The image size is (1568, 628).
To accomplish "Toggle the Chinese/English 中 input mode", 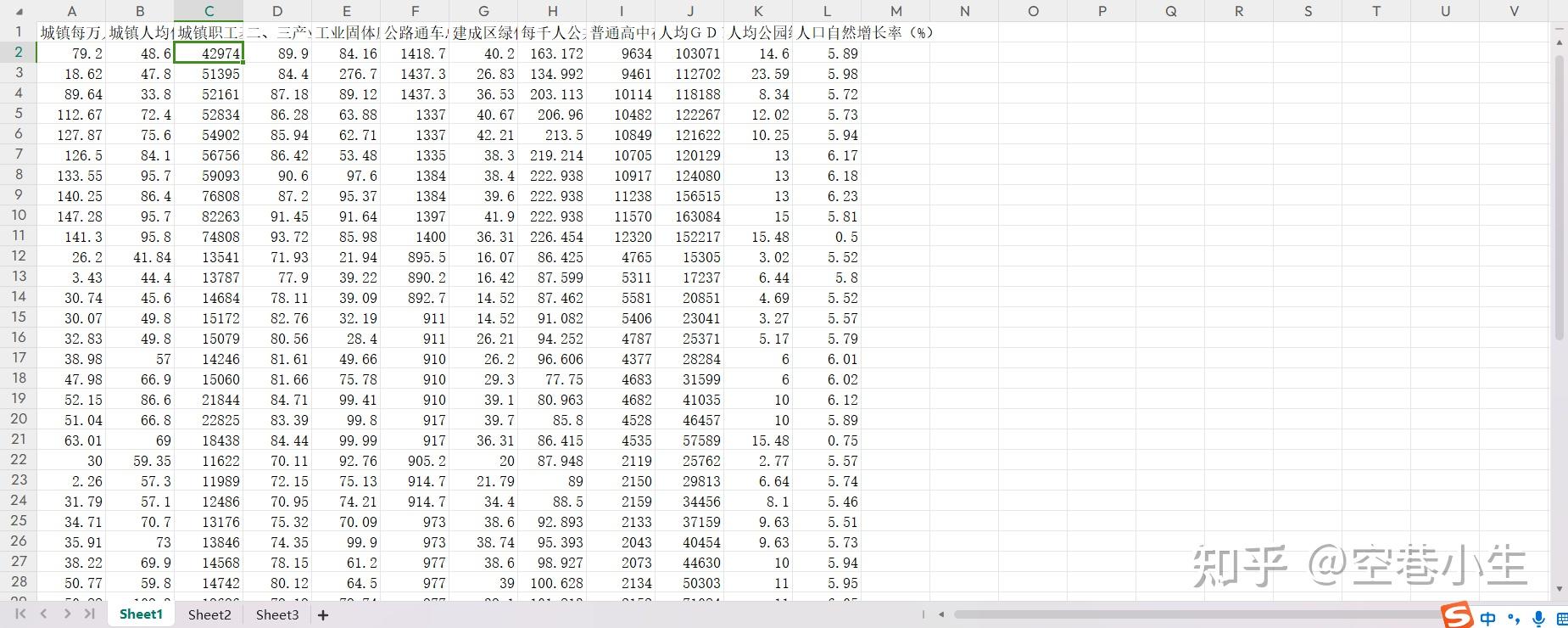I will pos(1487,619).
